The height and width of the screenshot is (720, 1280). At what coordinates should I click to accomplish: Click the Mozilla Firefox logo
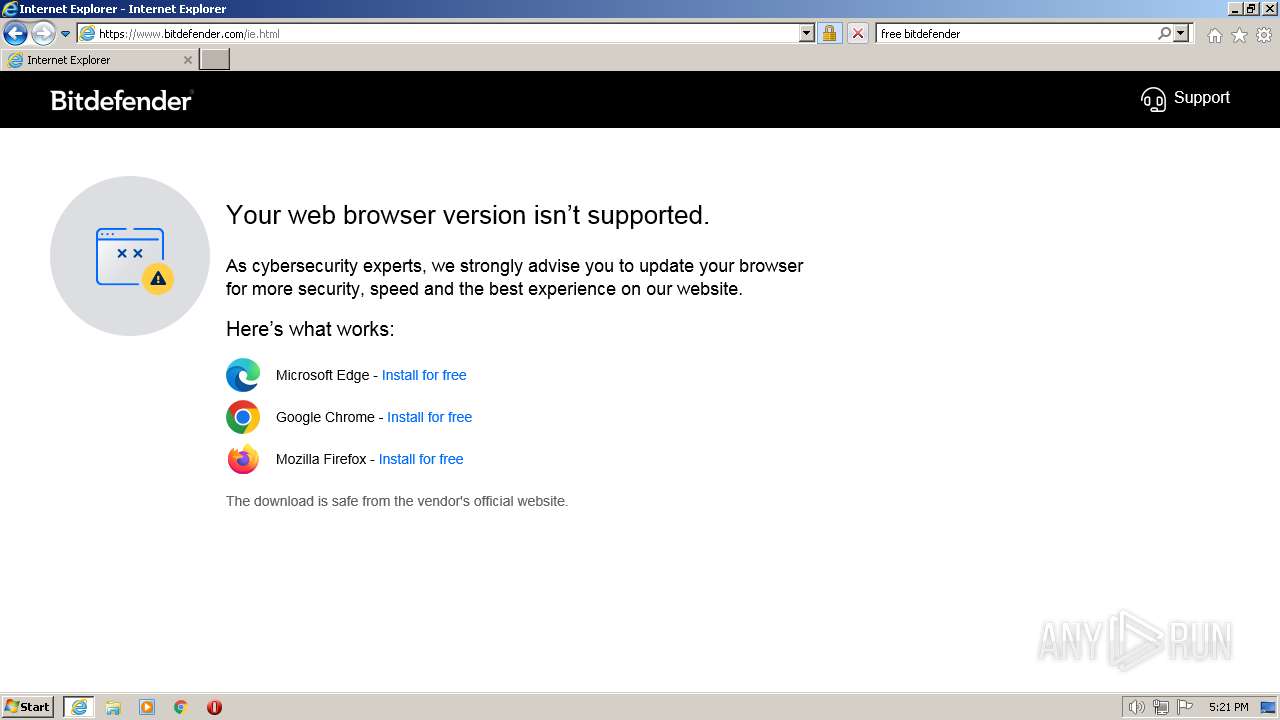point(243,459)
